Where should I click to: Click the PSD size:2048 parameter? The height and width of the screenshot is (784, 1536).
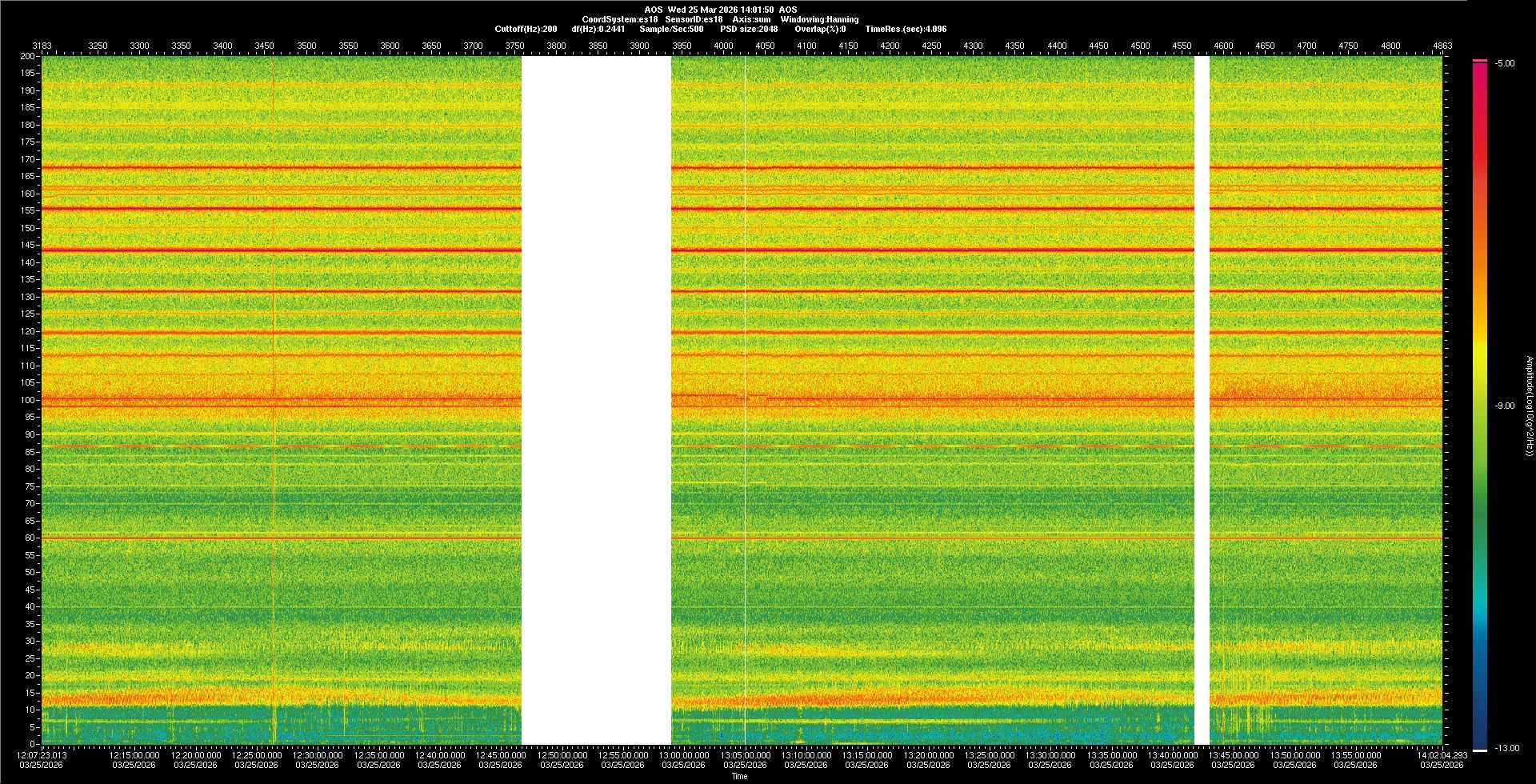pyautogui.click(x=748, y=29)
